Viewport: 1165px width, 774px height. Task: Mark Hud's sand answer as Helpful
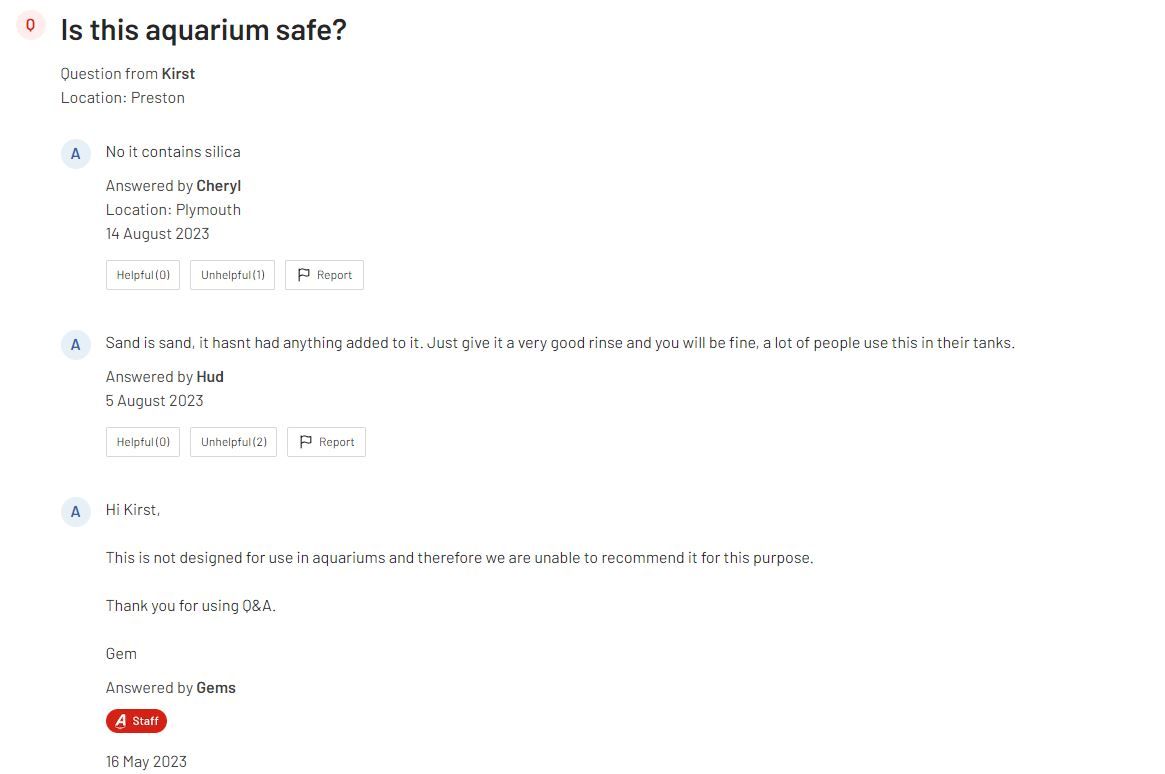click(x=143, y=442)
